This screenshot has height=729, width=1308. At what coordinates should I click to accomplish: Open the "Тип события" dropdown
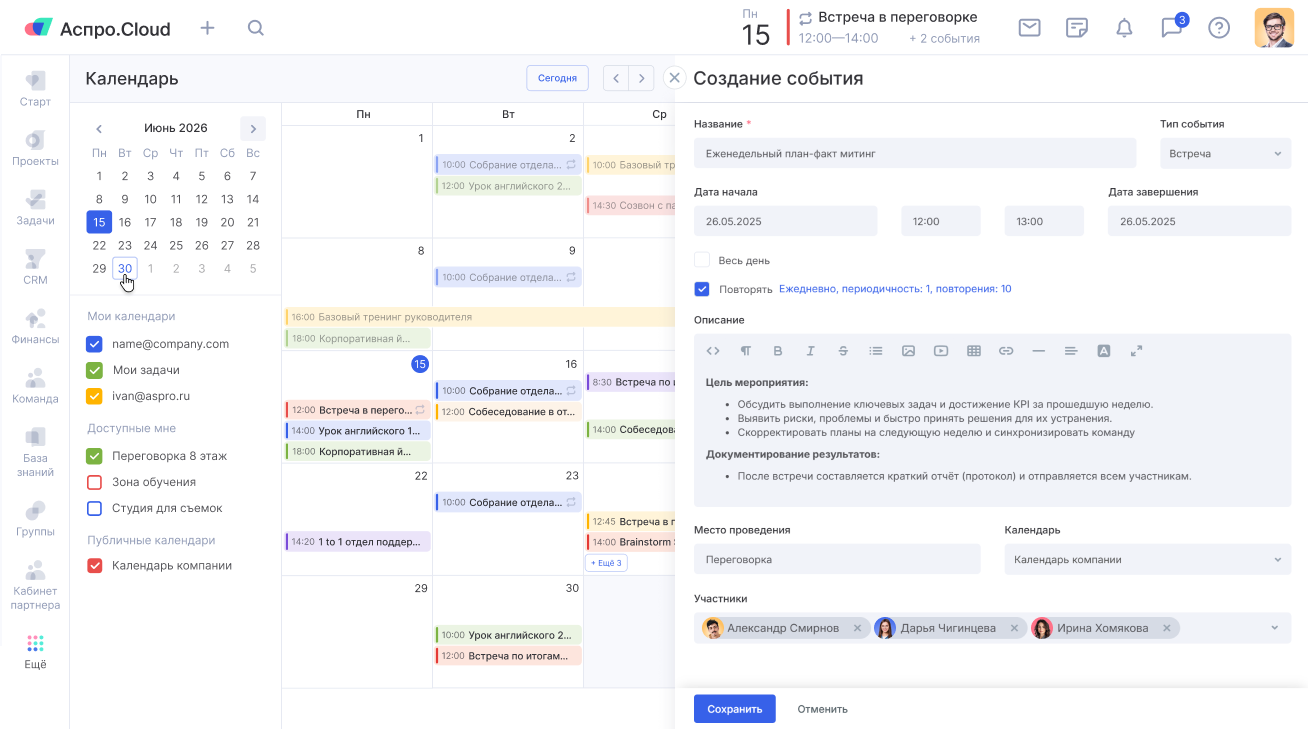pyautogui.click(x=1225, y=154)
